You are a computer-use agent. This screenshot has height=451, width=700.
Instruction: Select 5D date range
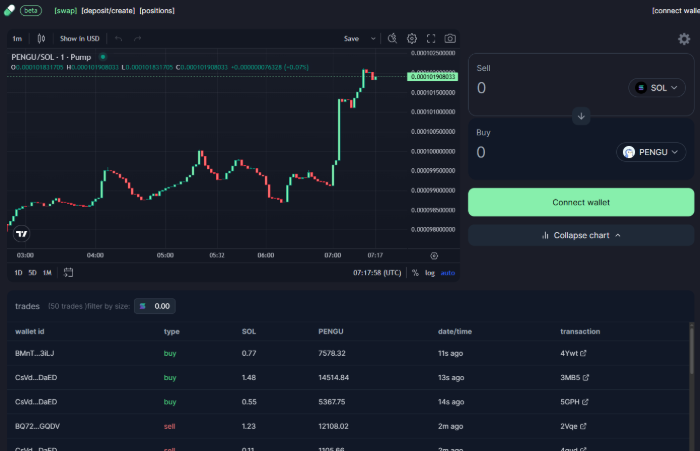[x=33, y=273]
